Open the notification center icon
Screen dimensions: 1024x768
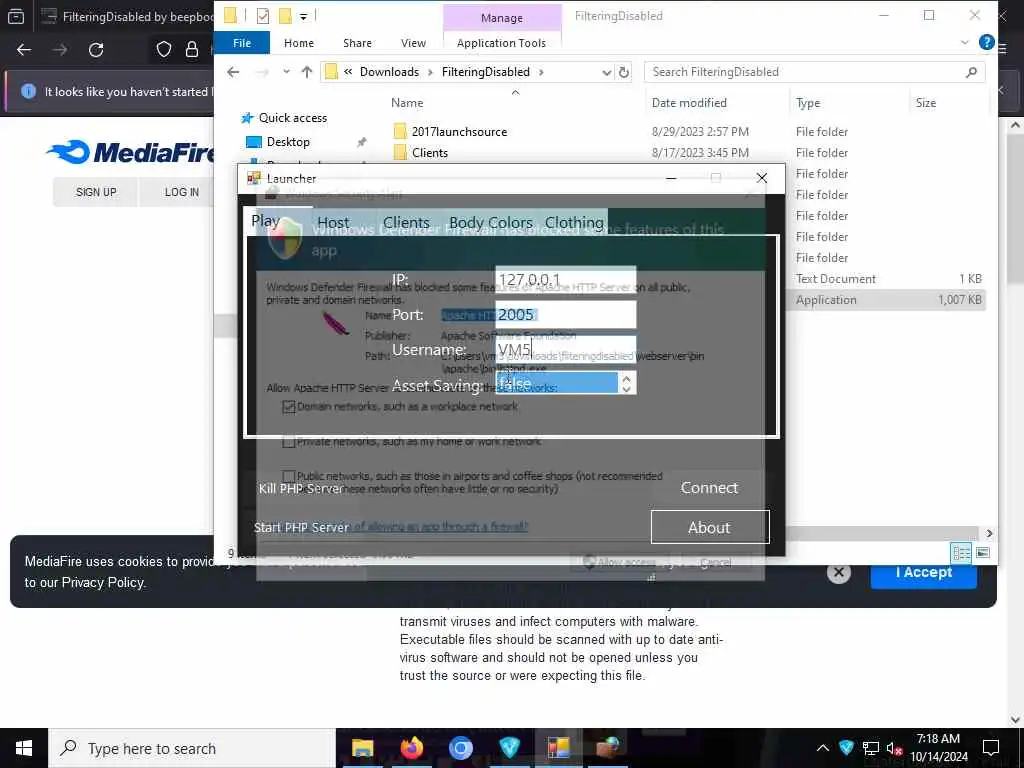[x=991, y=748]
